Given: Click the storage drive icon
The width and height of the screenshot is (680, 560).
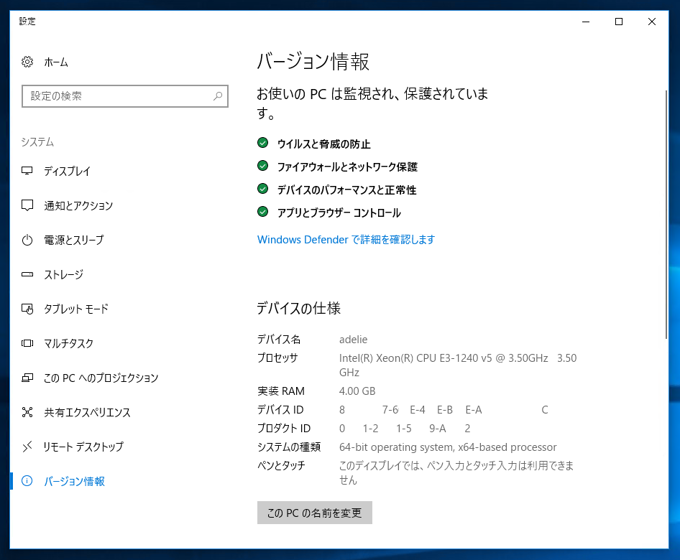Looking at the screenshot, I should [27, 274].
